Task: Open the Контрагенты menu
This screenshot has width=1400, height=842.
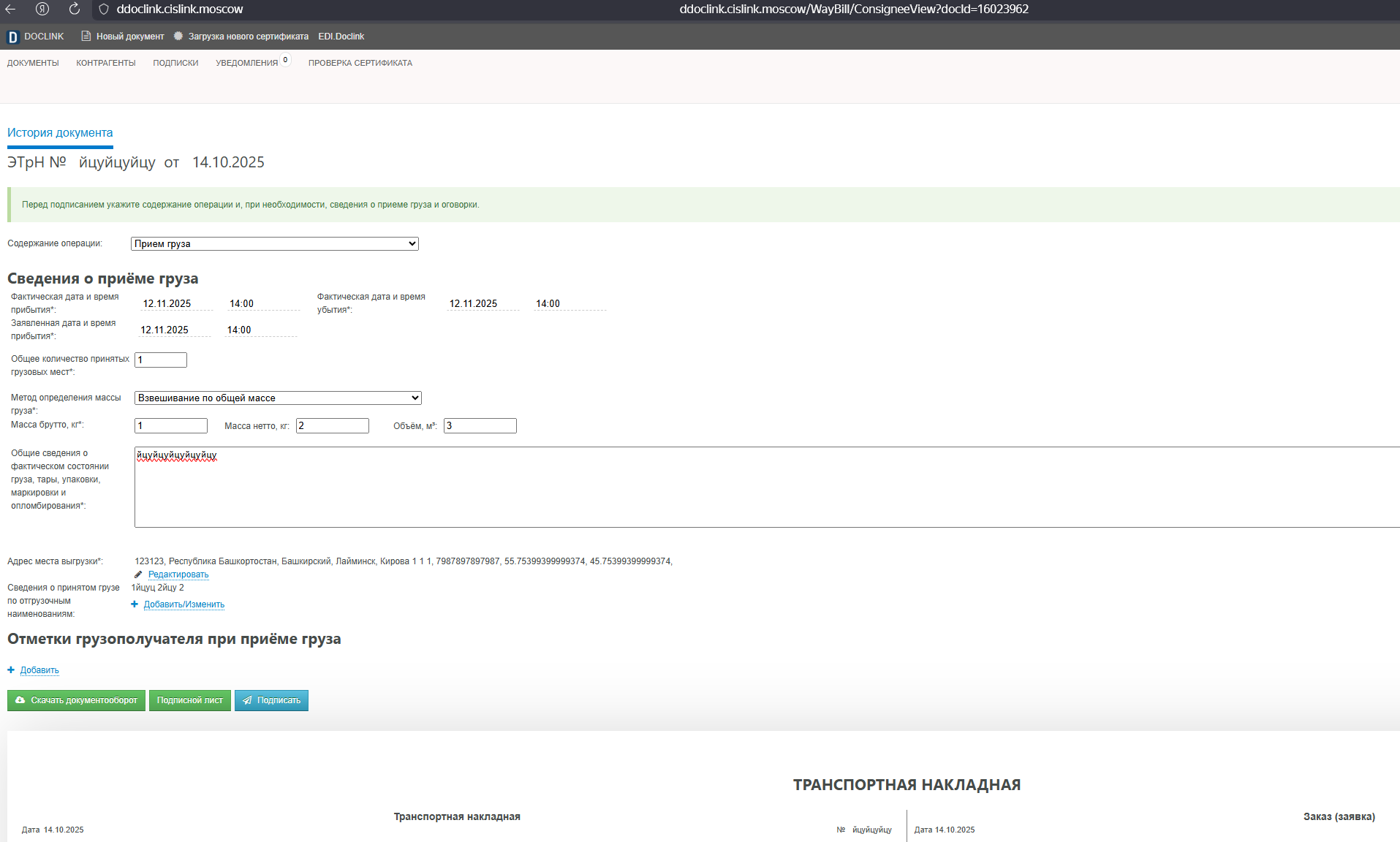Action: [106, 63]
